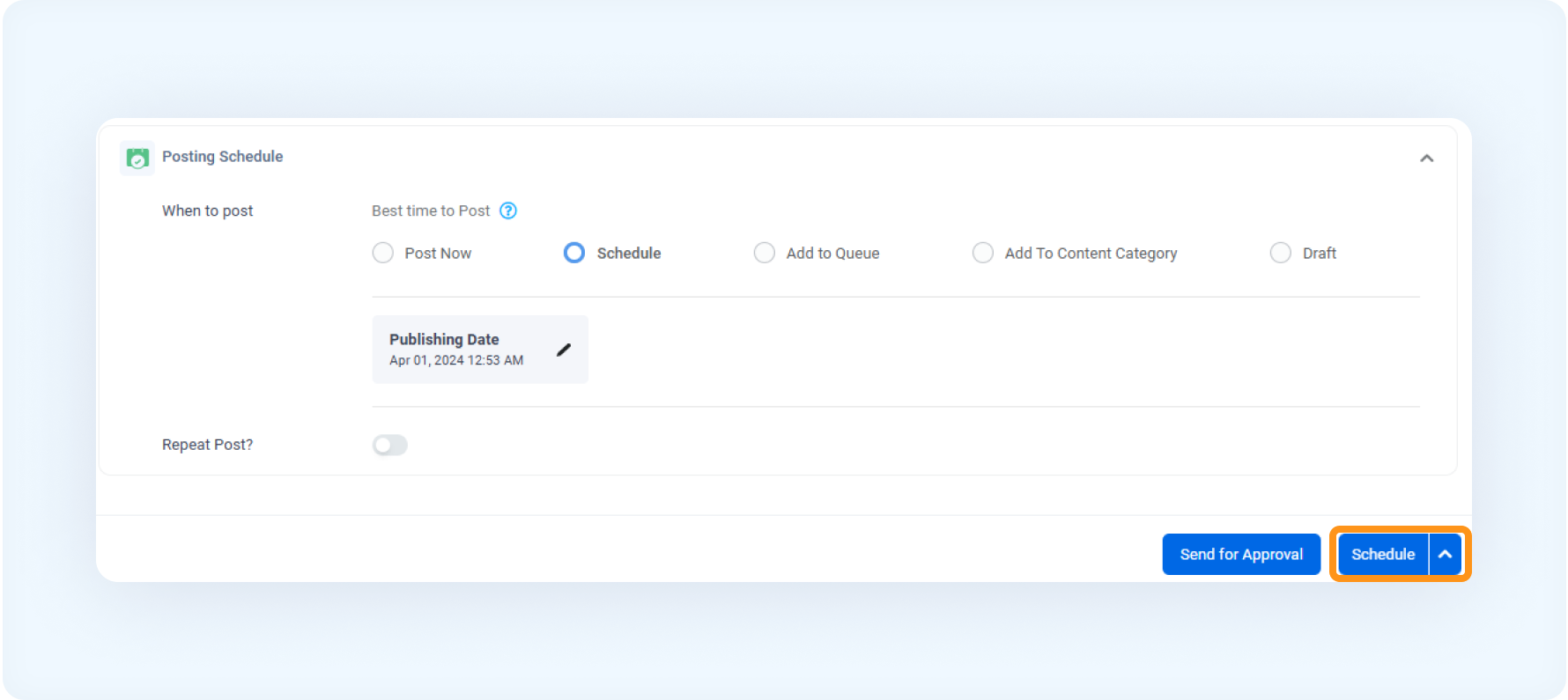Collapse the Posting Schedule panel chevron
Viewport: 1568px width, 700px height.
(1426, 158)
